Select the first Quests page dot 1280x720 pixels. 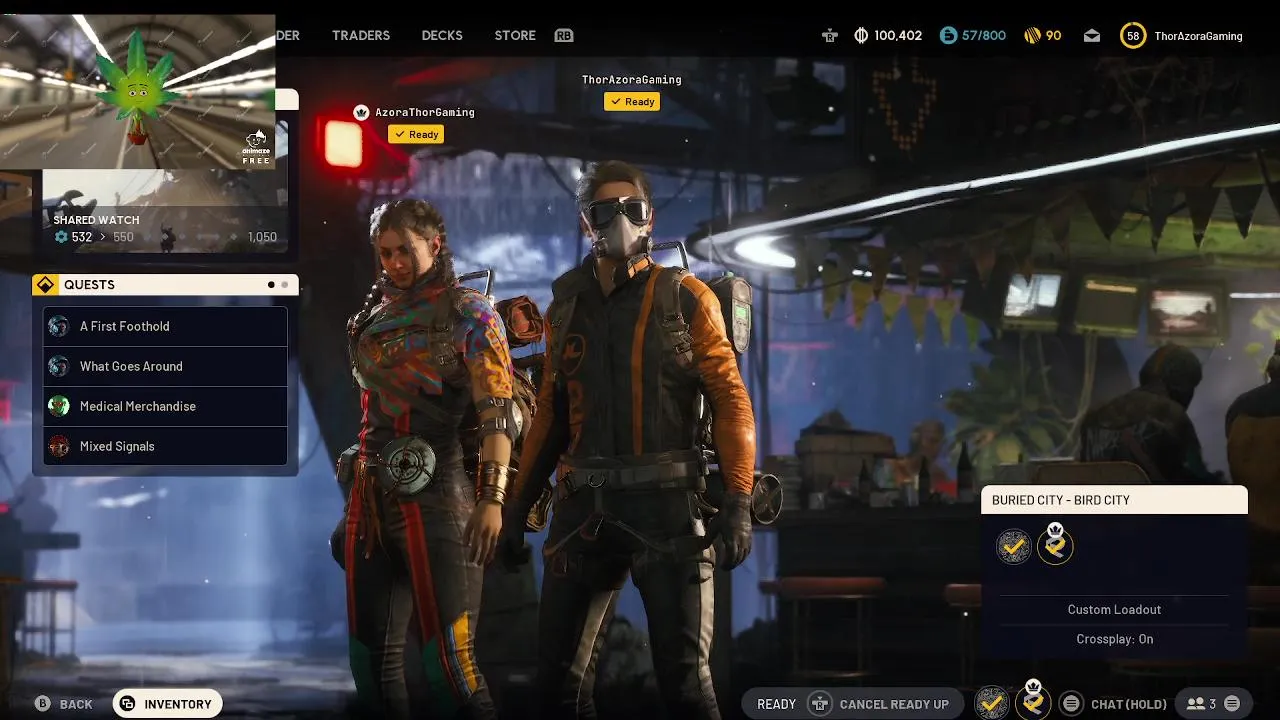[x=271, y=285]
